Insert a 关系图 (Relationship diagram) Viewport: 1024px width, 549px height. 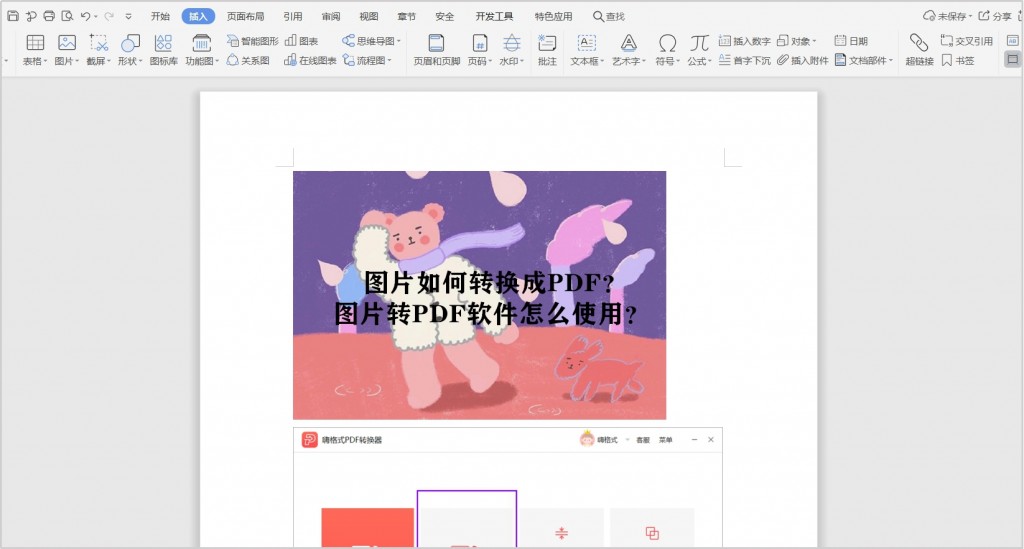248,60
